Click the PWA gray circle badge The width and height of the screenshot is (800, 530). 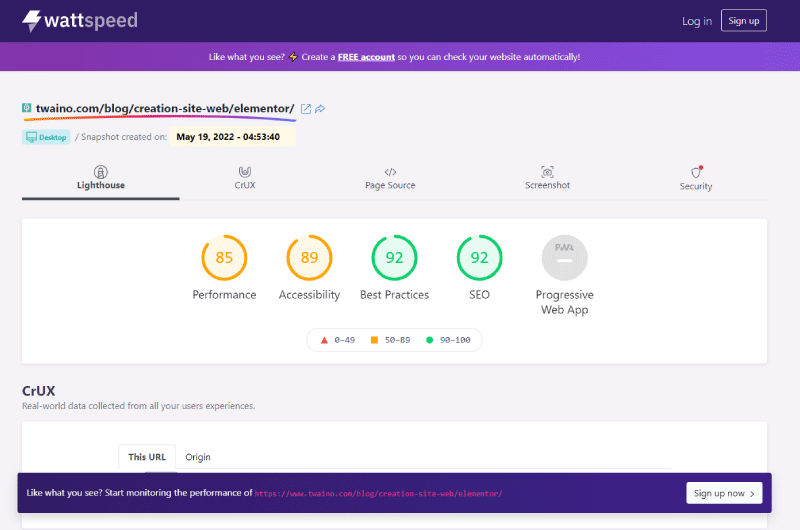(564, 258)
